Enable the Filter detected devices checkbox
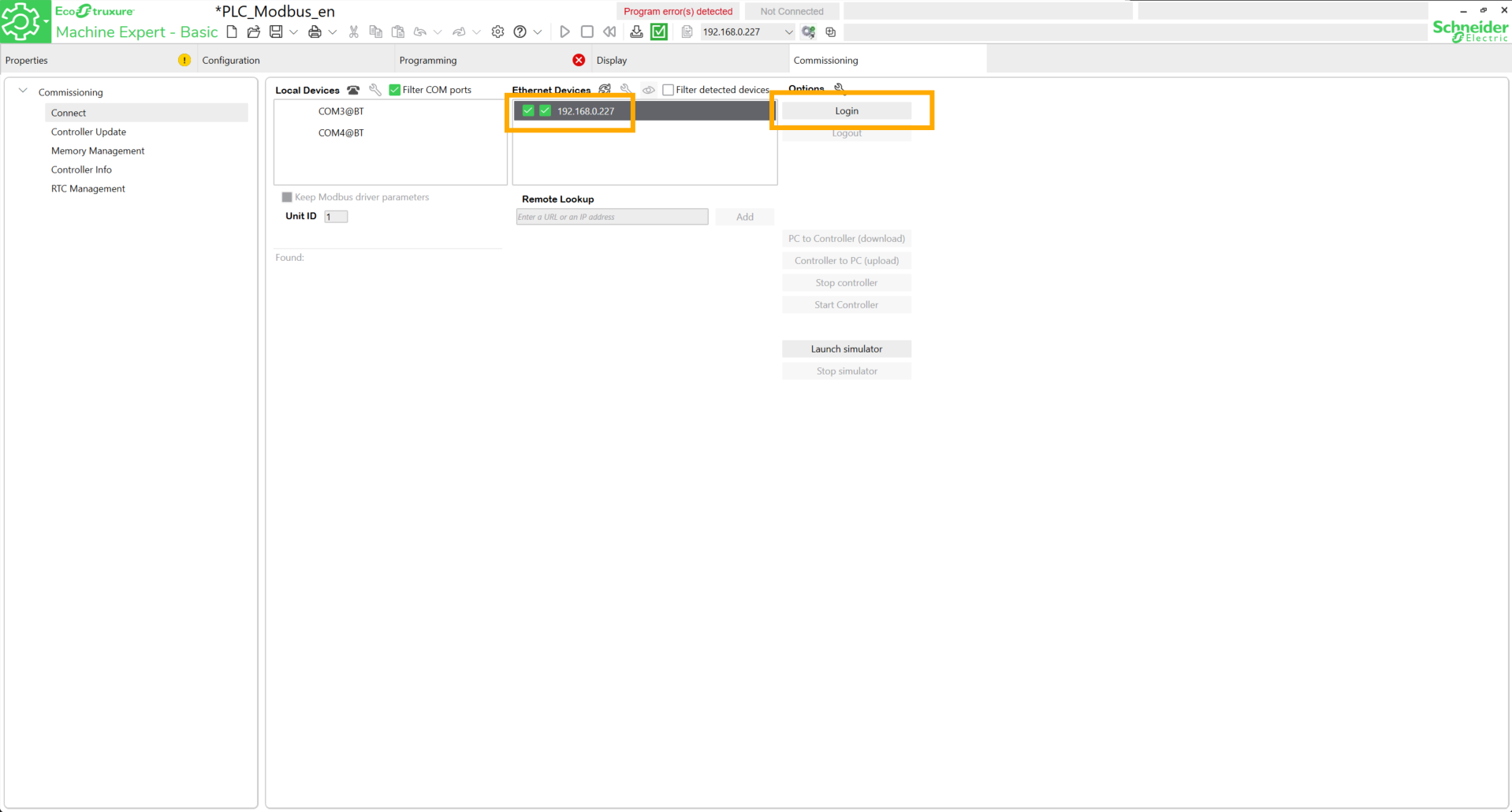The height and width of the screenshot is (812, 1512). click(668, 90)
